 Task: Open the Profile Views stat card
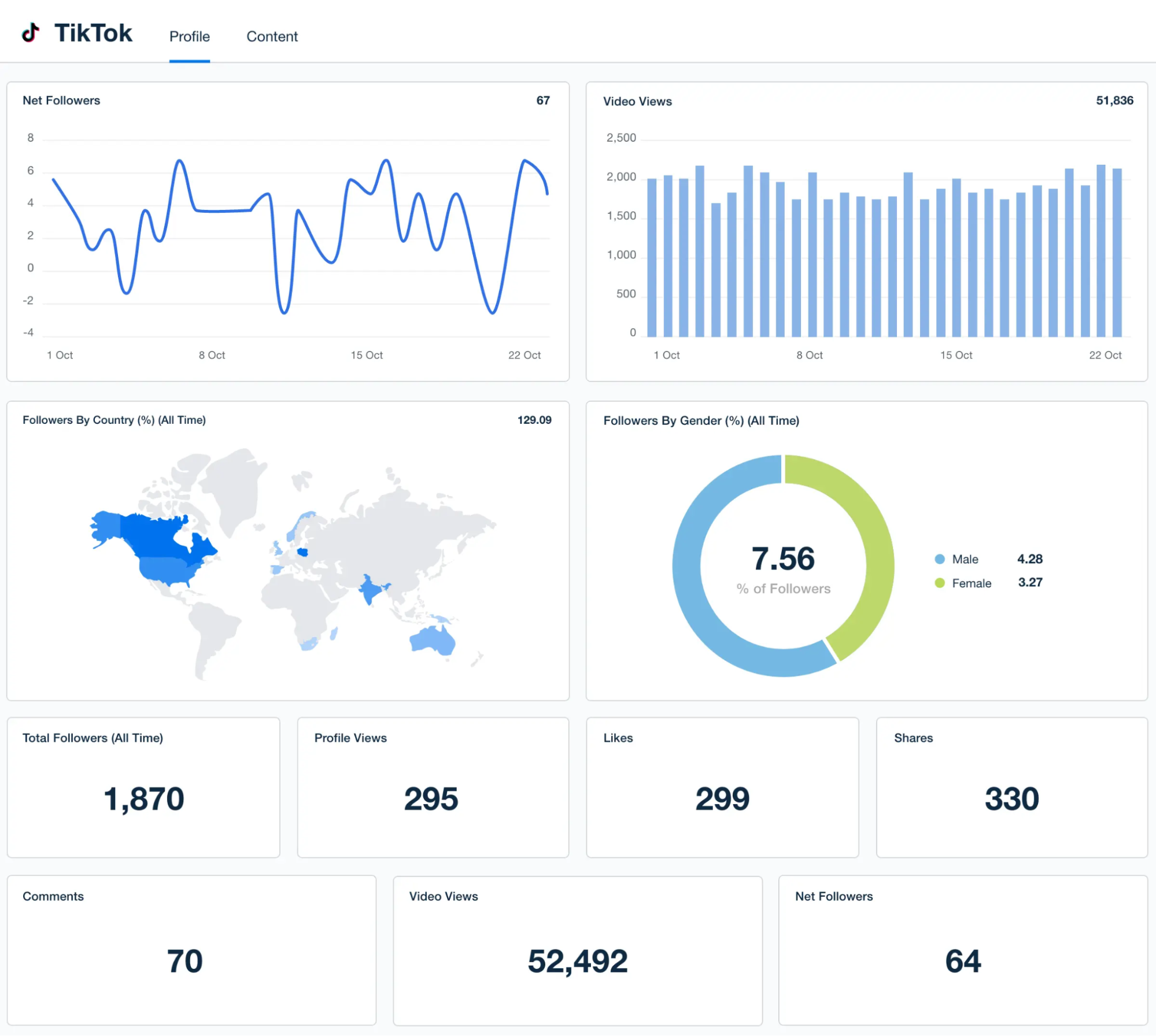click(433, 787)
